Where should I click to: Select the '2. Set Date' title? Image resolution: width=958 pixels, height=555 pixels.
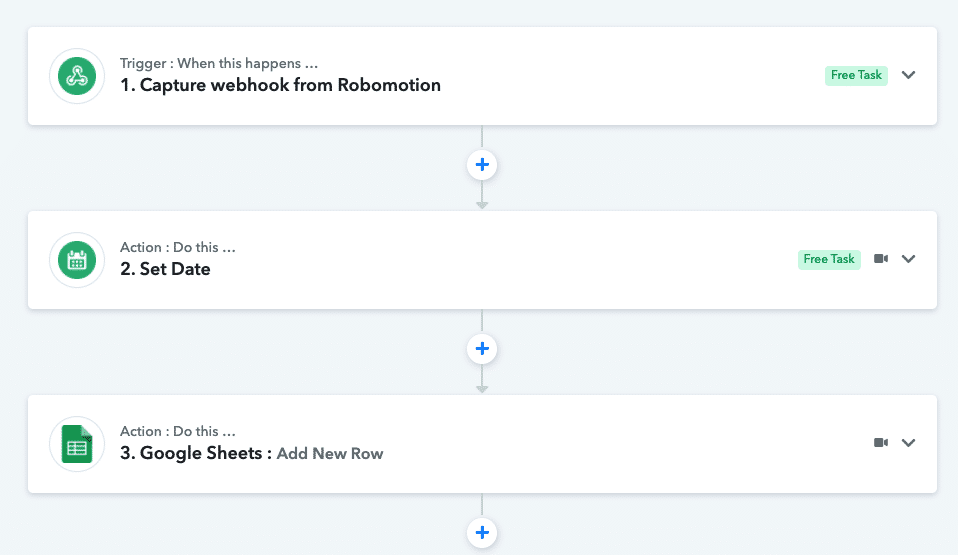pos(165,269)
